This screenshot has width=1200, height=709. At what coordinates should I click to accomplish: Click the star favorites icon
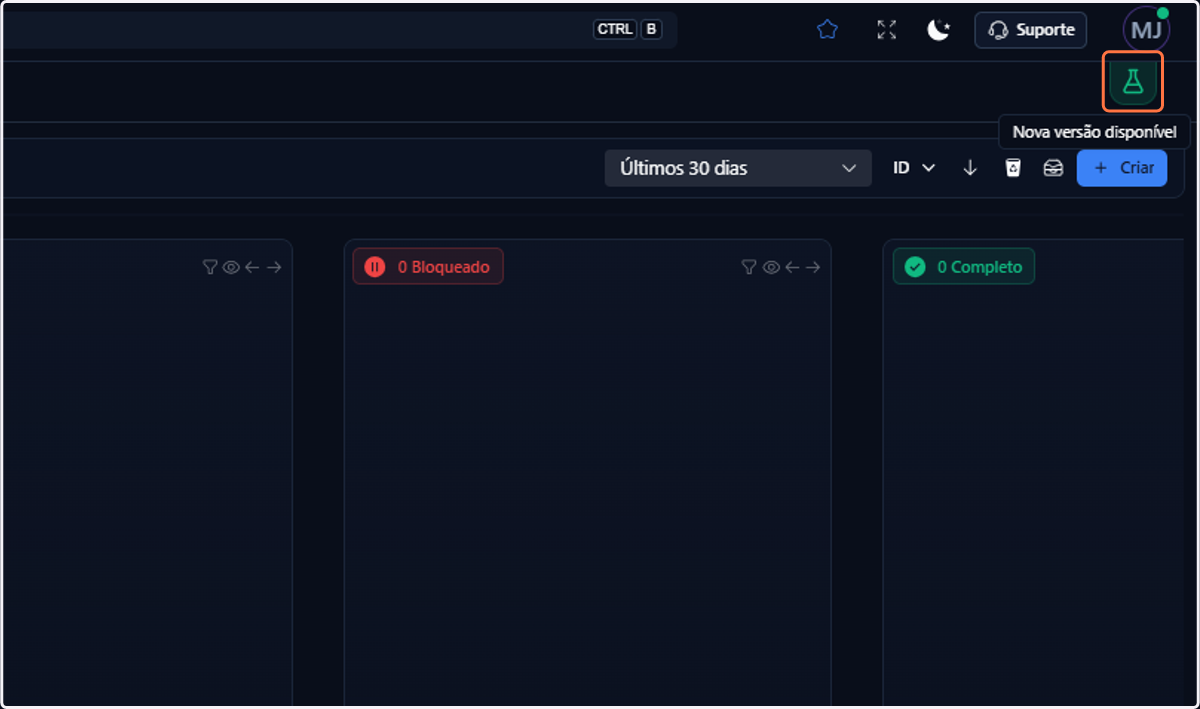[x=827, y=30]
